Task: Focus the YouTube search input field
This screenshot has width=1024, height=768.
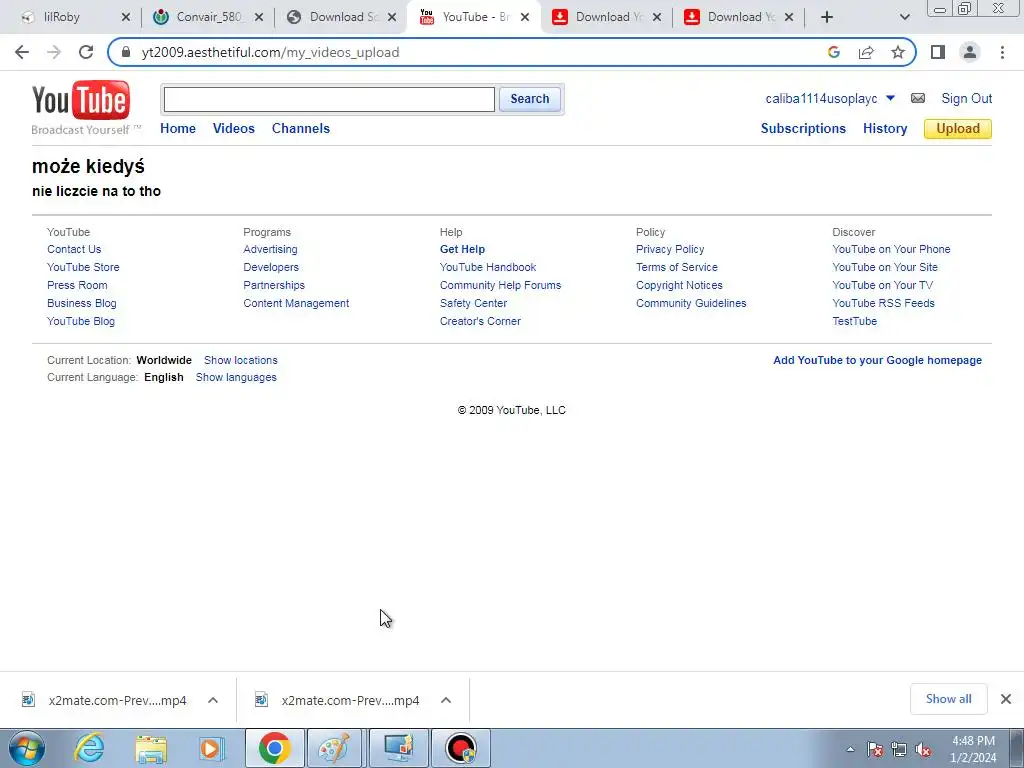Action: point(329,99)
